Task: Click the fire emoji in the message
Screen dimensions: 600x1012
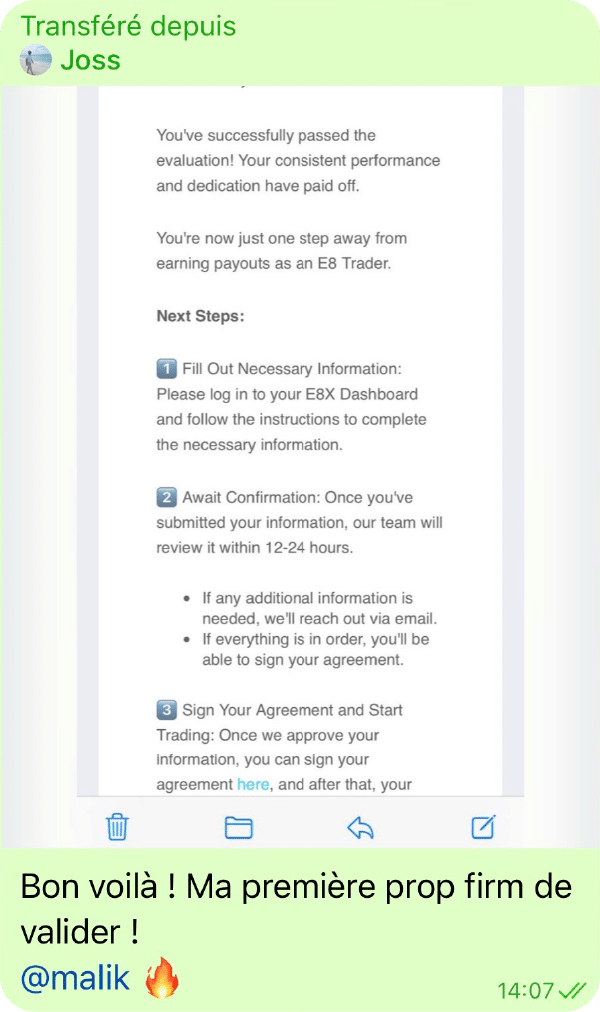Action: pos(161,978)
